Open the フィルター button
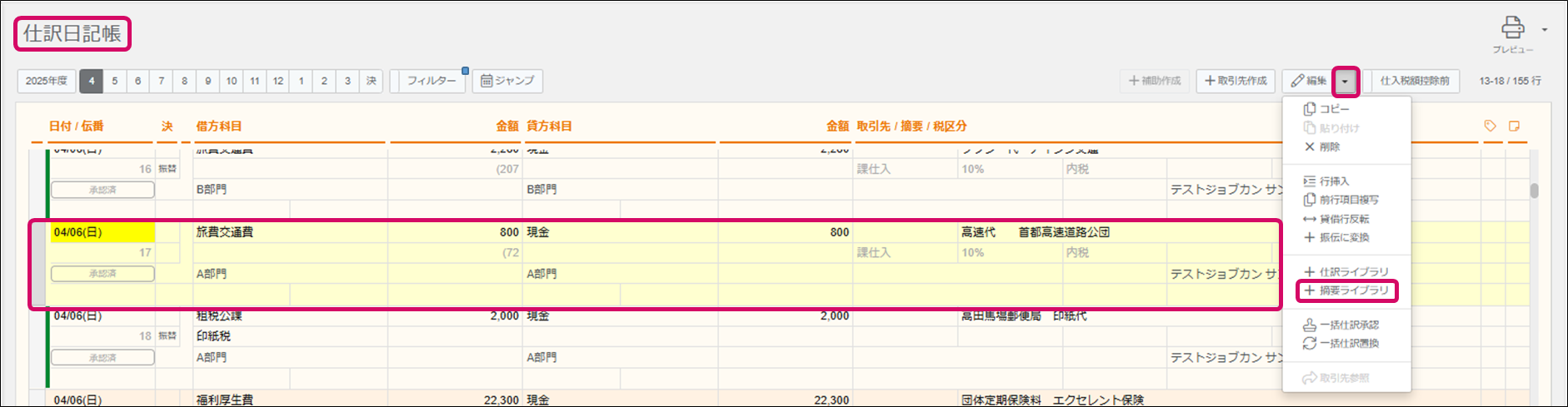 (431, 81)
